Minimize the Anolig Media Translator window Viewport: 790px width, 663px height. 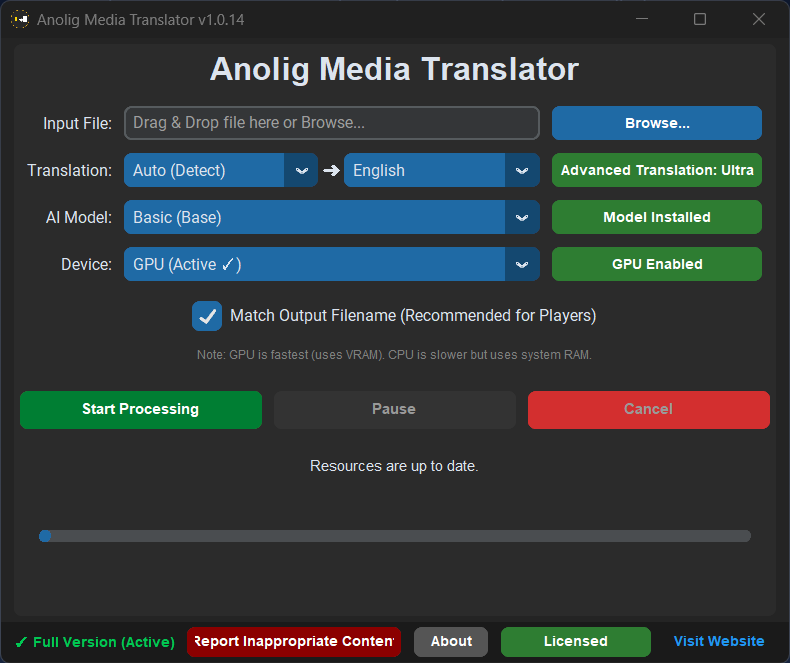[x=642, y=19]
